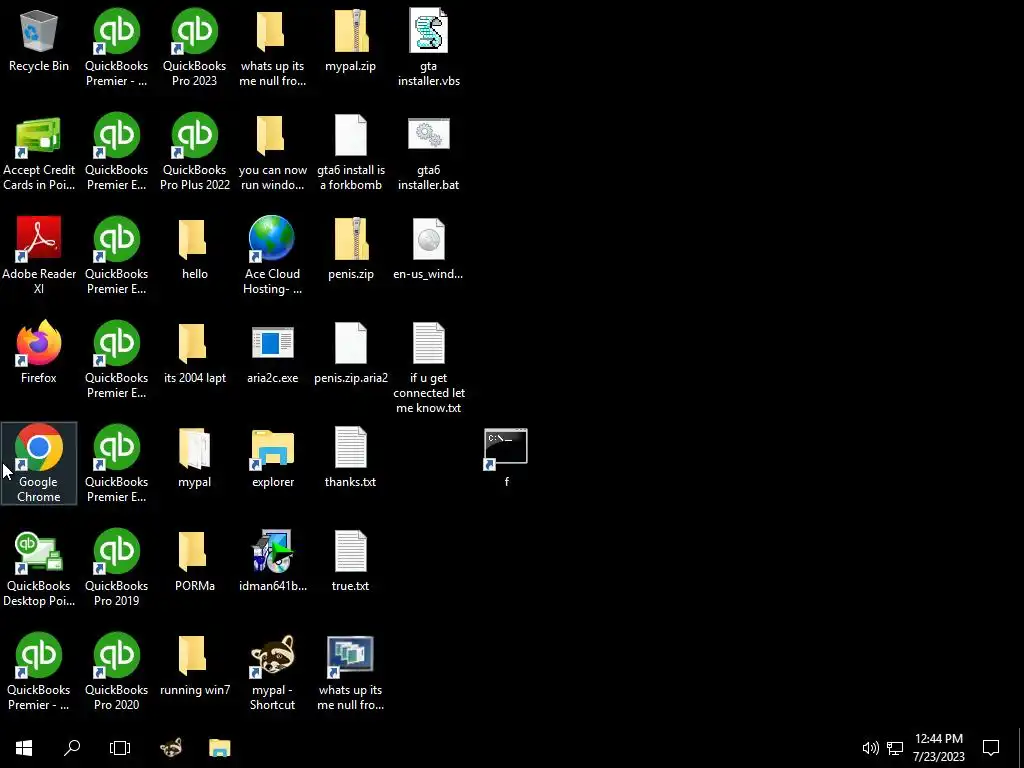1024x768 pixels.
Task: Select the true.txt file
Action: pos(350,561)
